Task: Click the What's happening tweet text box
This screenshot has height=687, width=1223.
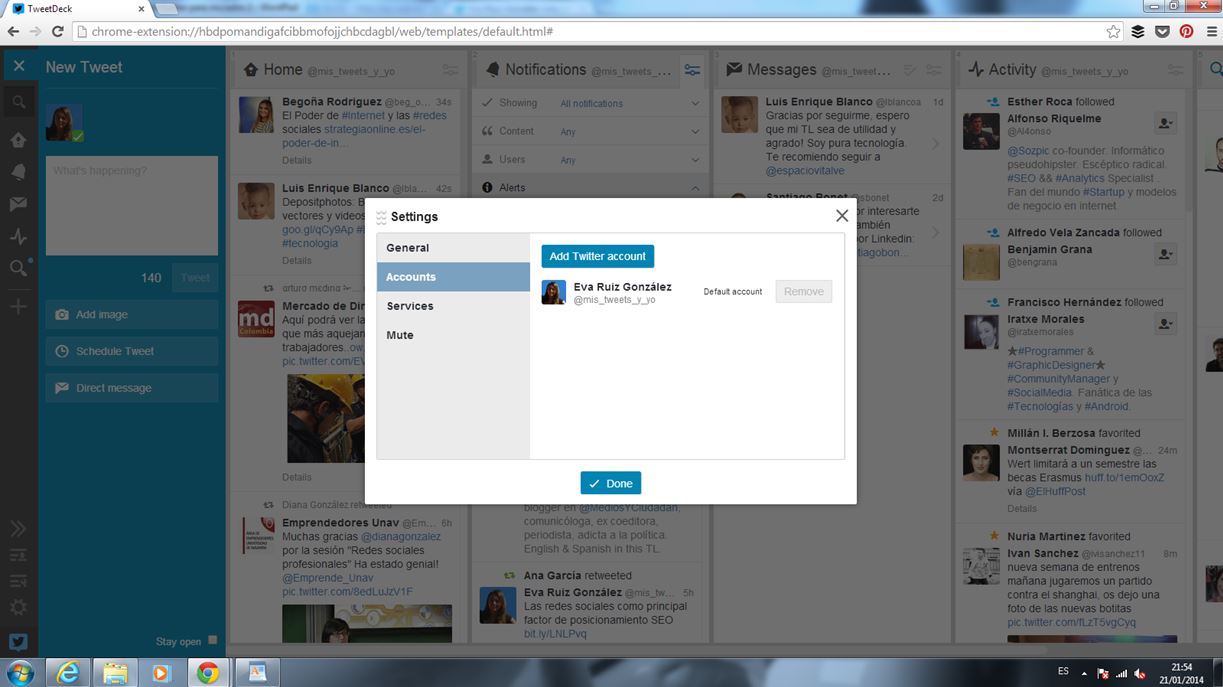Action: tap(131, 205)
